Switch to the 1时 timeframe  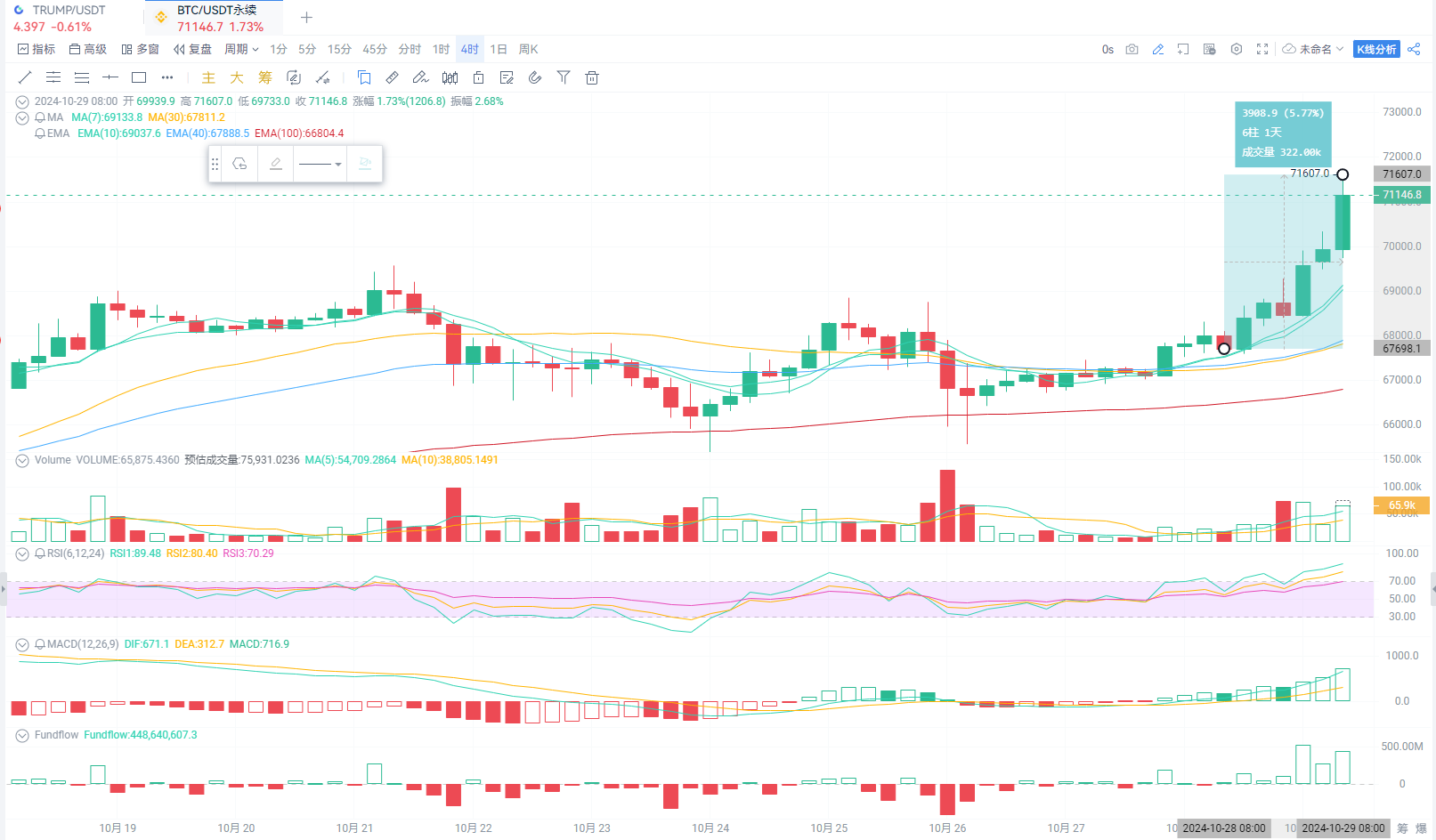click(x=441, y=49)
